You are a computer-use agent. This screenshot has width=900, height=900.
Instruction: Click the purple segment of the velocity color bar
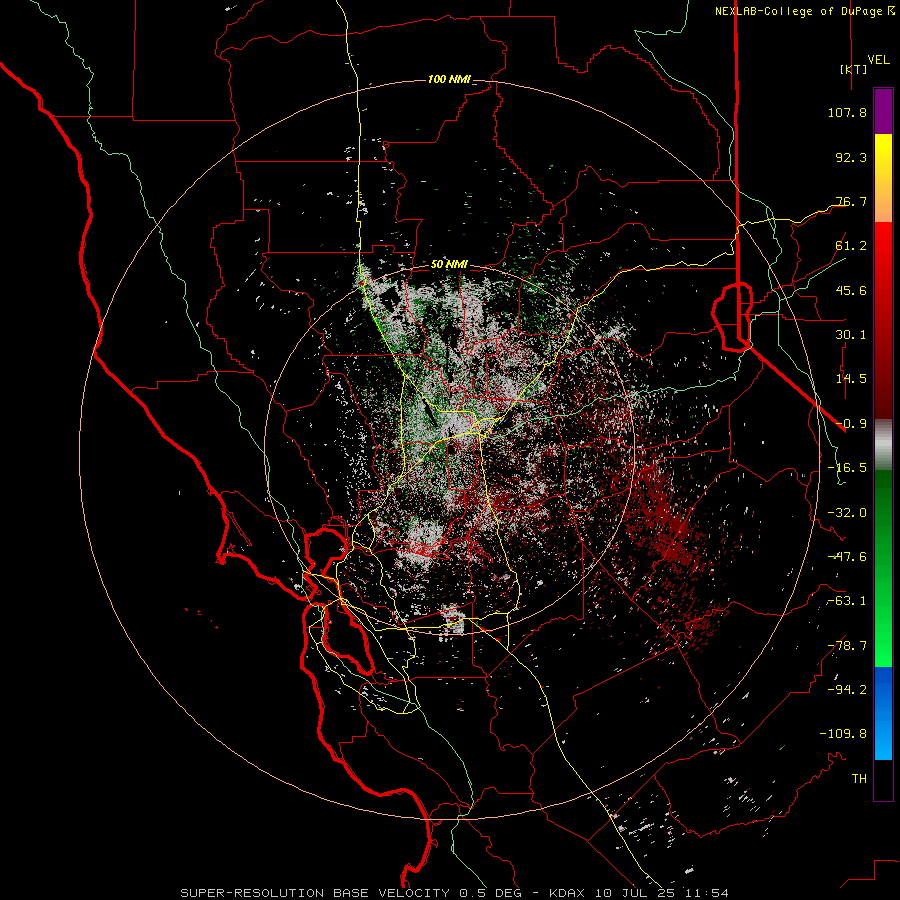[x=883, y=112]
